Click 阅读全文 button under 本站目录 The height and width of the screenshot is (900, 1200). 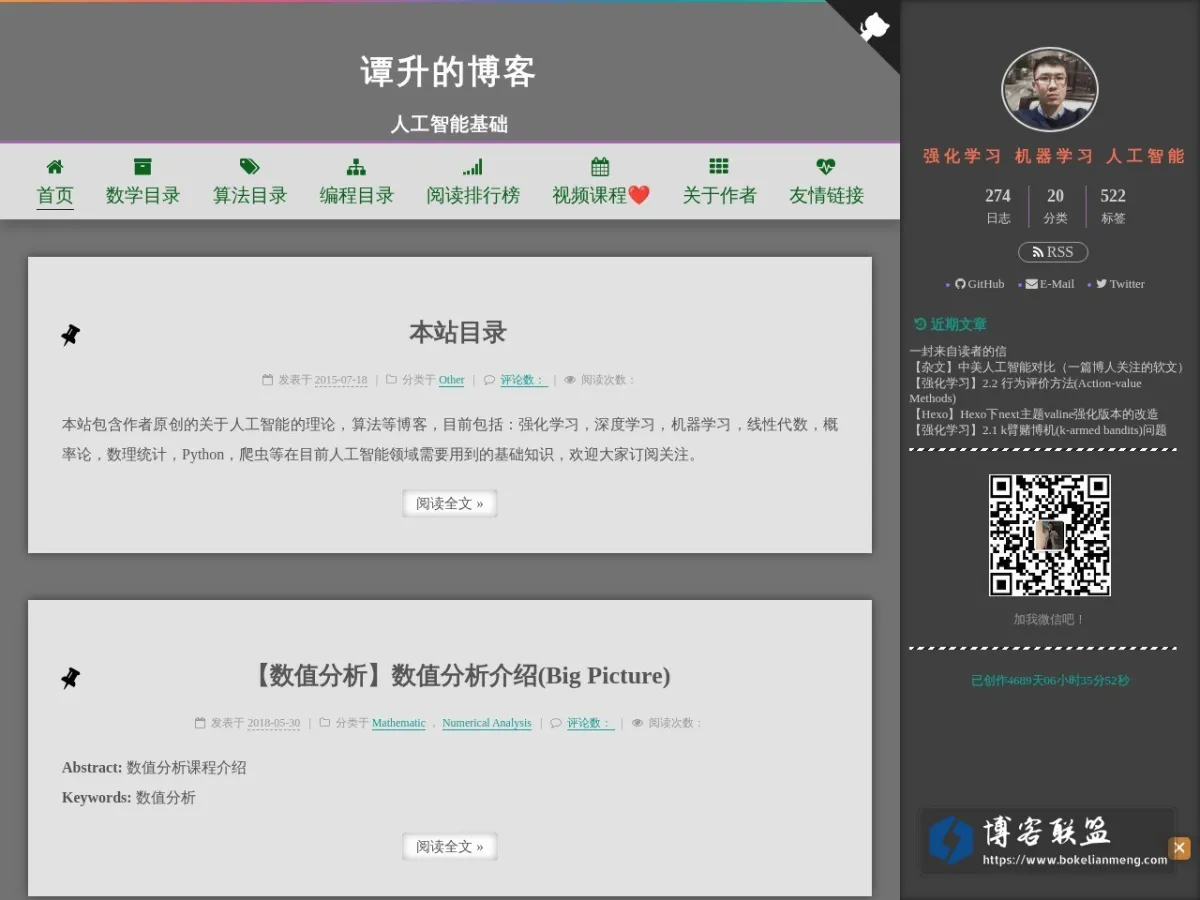450,503
